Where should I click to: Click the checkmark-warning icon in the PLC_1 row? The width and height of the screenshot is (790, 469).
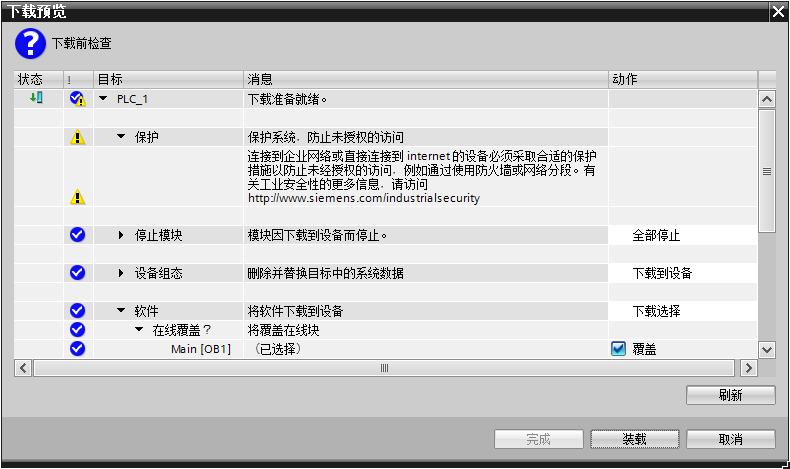(x=77, y=99)
